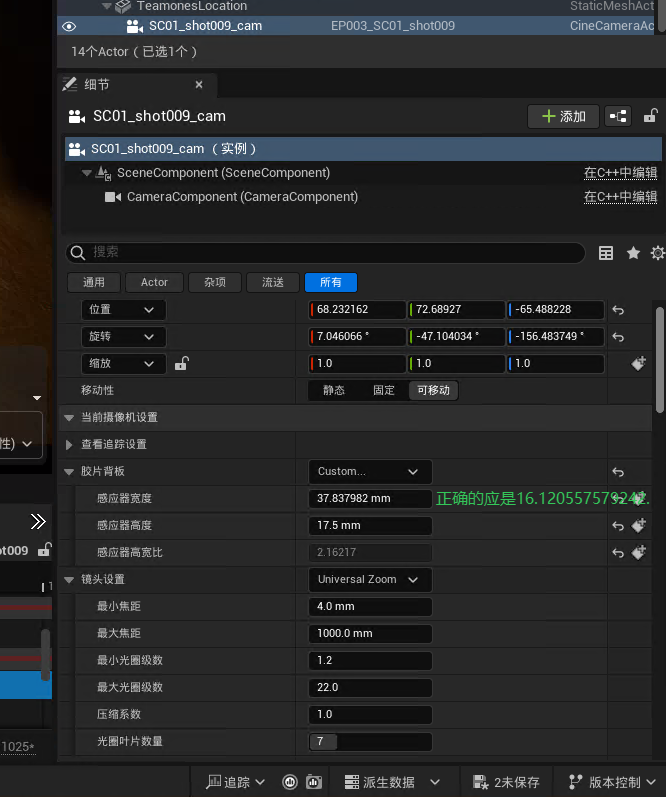The image size is (669, 797).
Task: Select the 杂项 filter tab
Action: pos(214,282)
